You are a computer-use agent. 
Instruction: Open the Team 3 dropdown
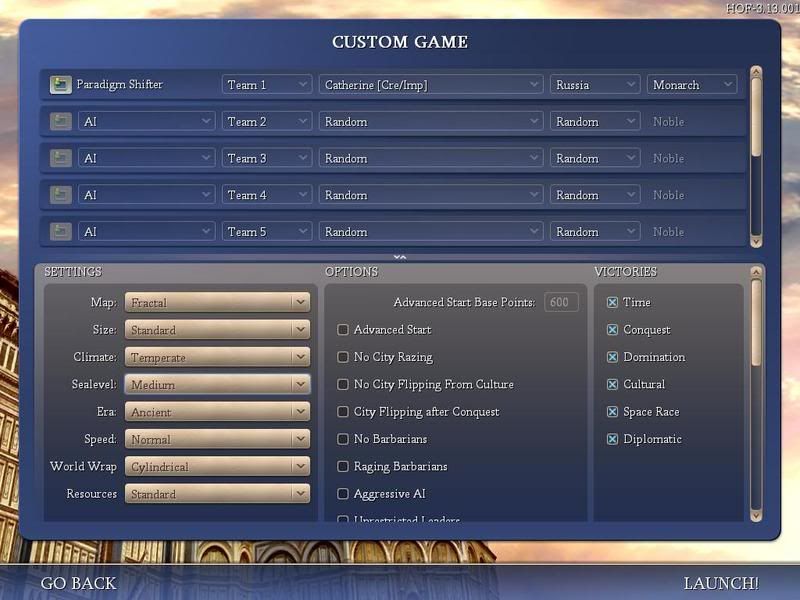click(267, 158)
